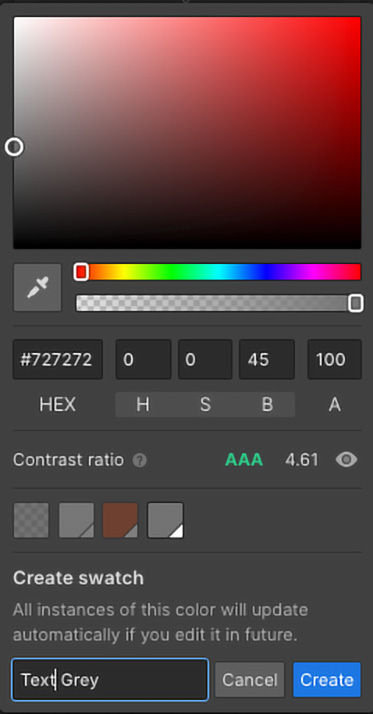The height and width of the screenshot is (714, 373).
Task: Select the highlighted grey swatch with white corner
Action: click(165, 520)
